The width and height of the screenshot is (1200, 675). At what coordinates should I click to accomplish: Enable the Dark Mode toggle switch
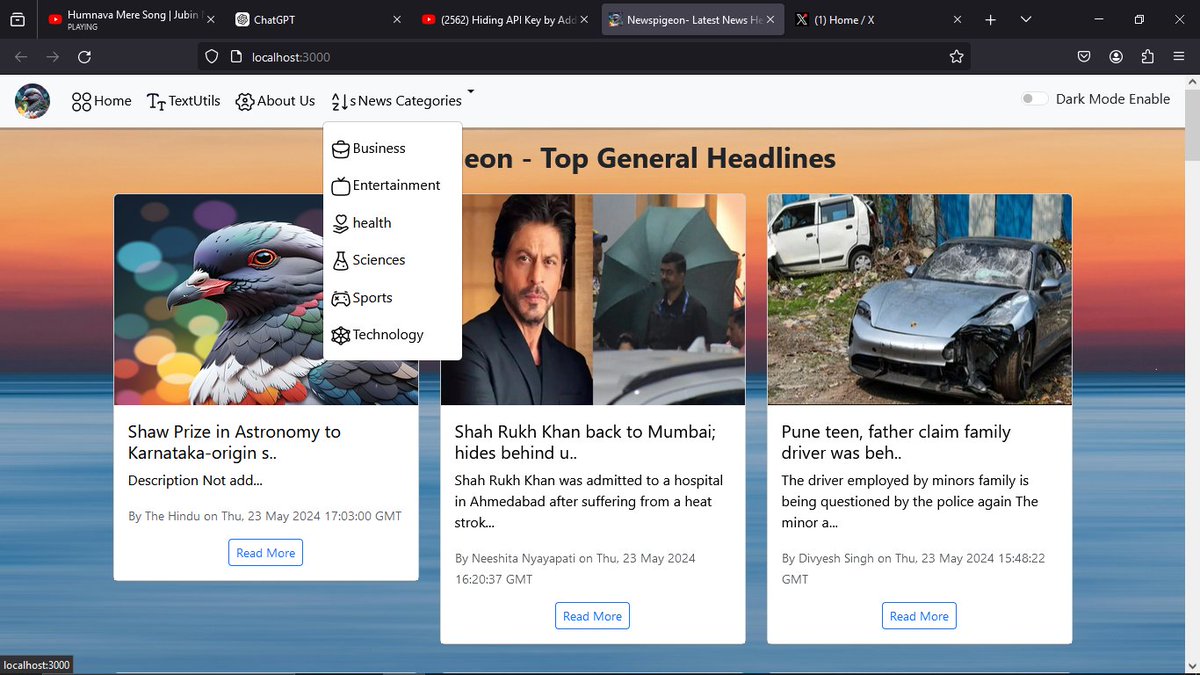pos(1034,99)
